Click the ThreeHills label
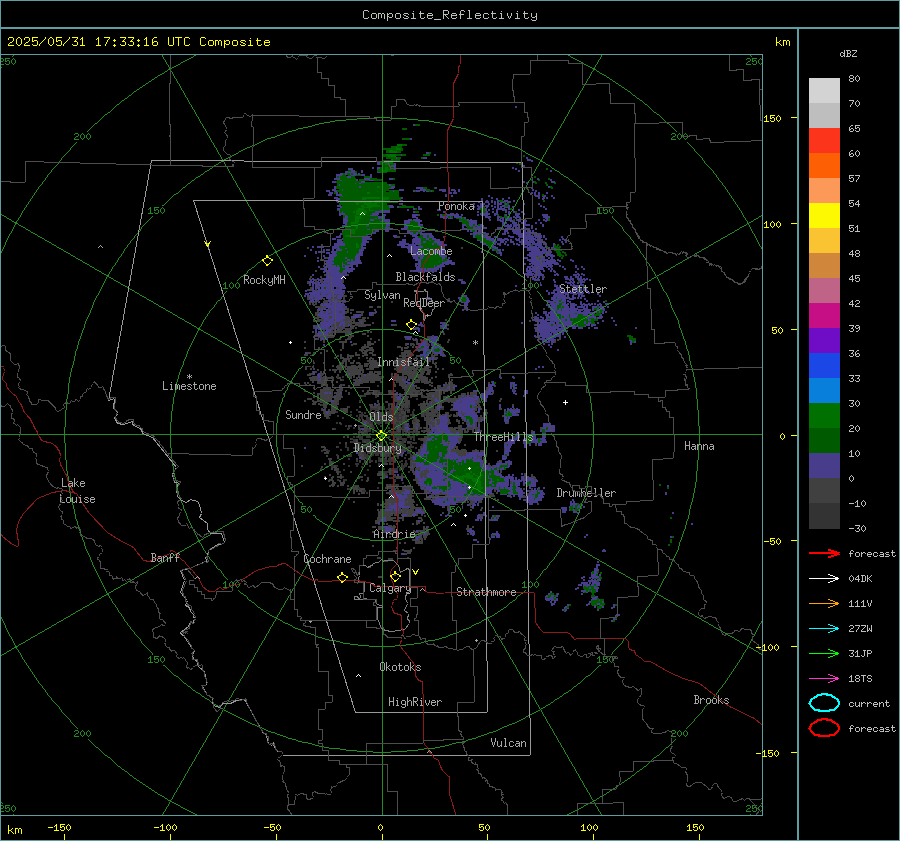The height and width of the screenshot is (841, 900). pos(503,437)
